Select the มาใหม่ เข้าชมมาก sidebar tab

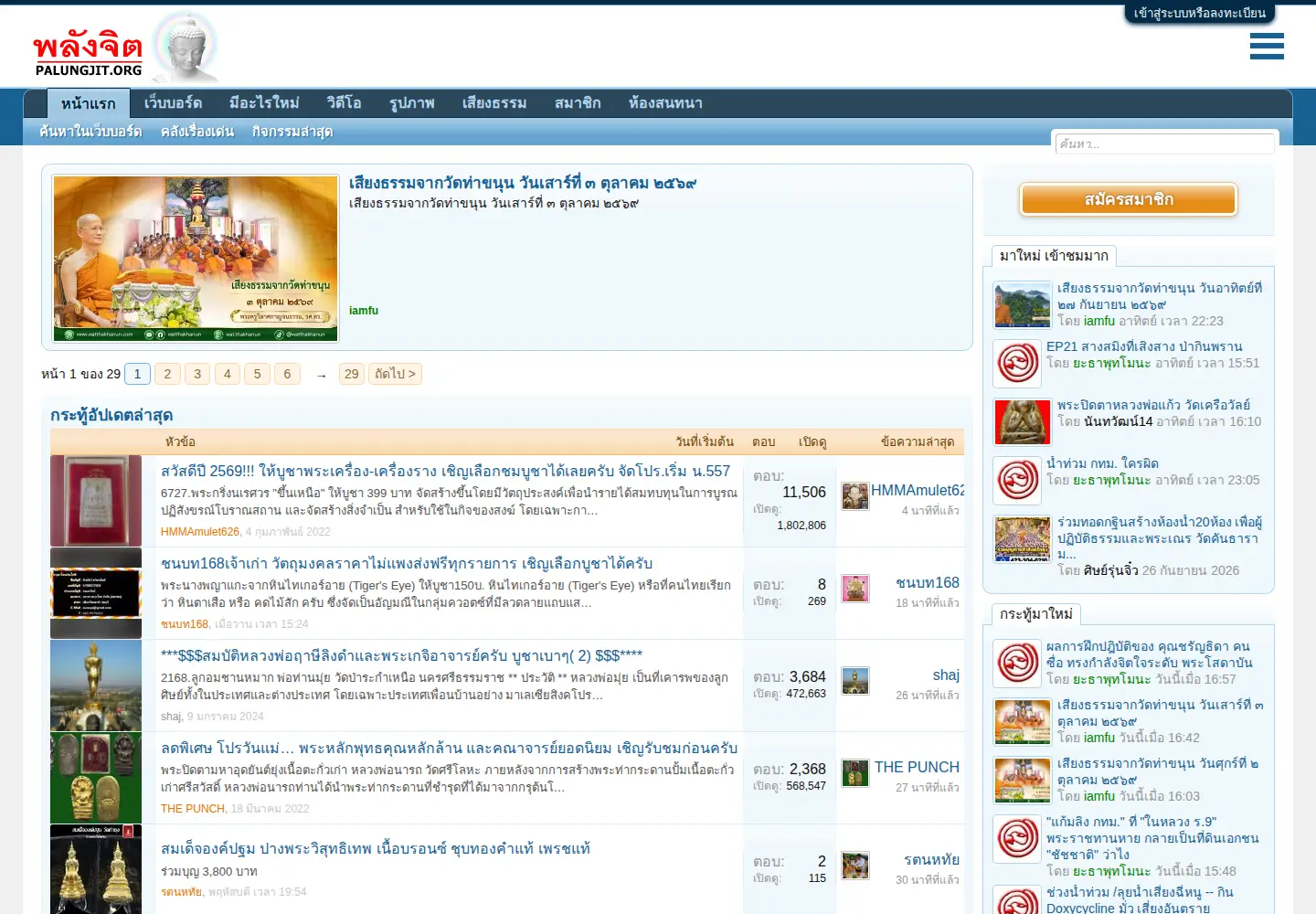[x=1054, y=256]
